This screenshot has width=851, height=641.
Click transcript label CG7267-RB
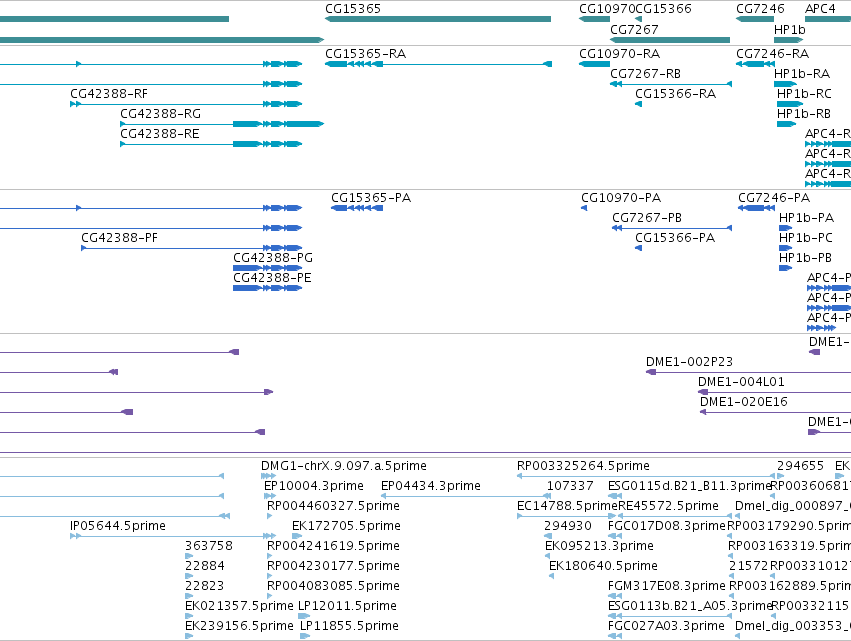(x=645, y=74)
